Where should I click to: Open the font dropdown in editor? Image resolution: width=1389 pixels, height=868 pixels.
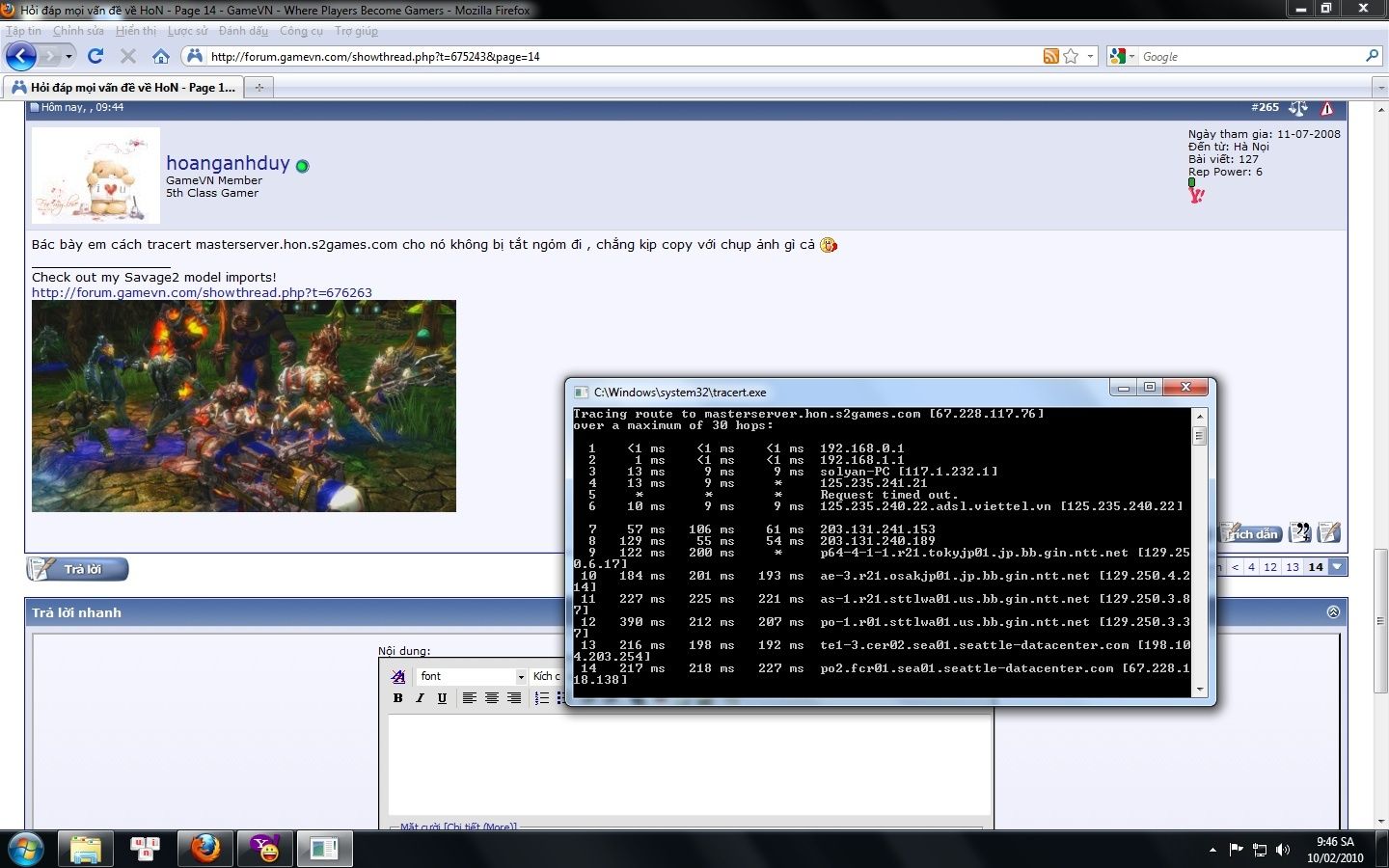472,676
